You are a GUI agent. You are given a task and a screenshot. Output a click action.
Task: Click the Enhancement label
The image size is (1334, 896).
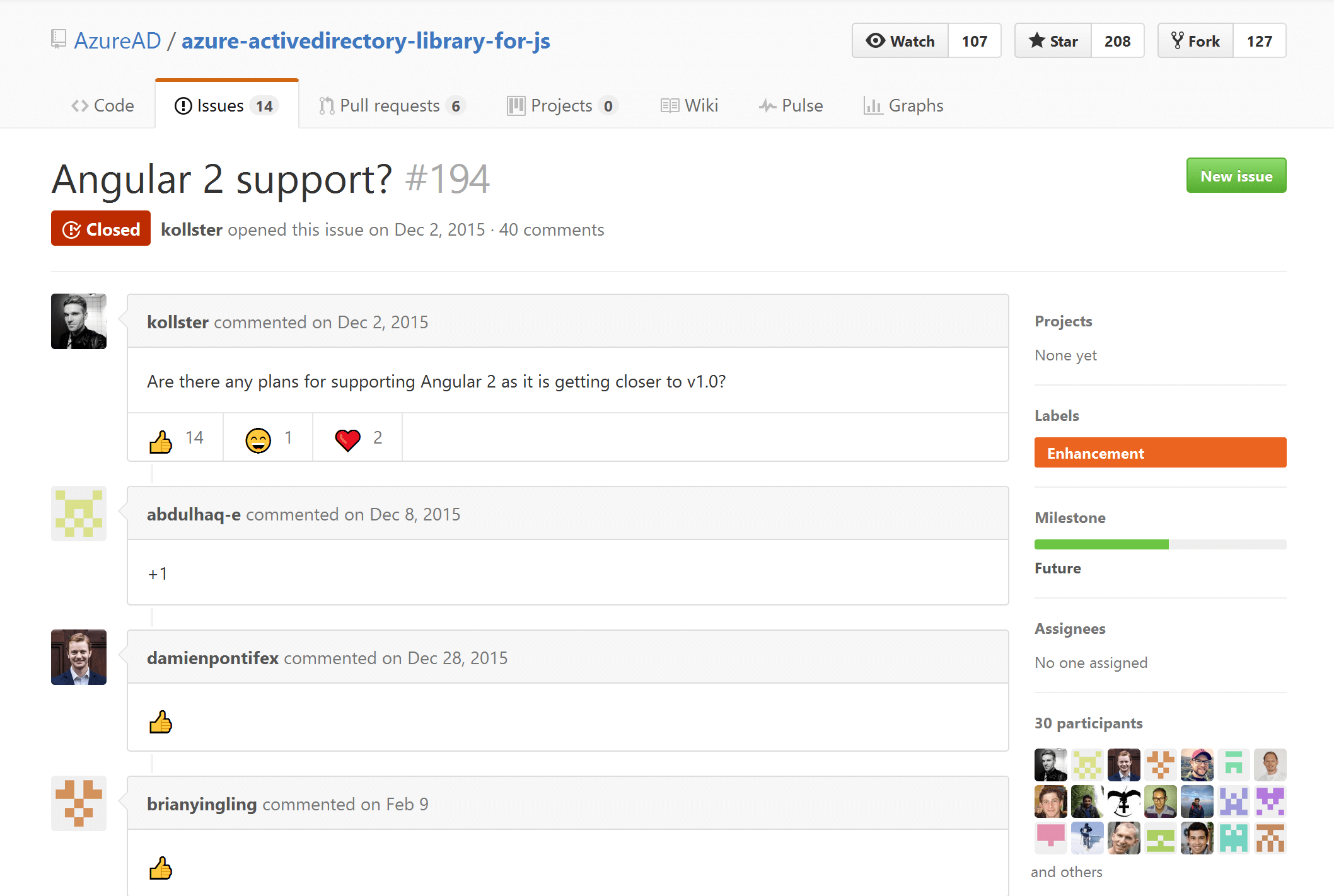(x=1160, y=452)
